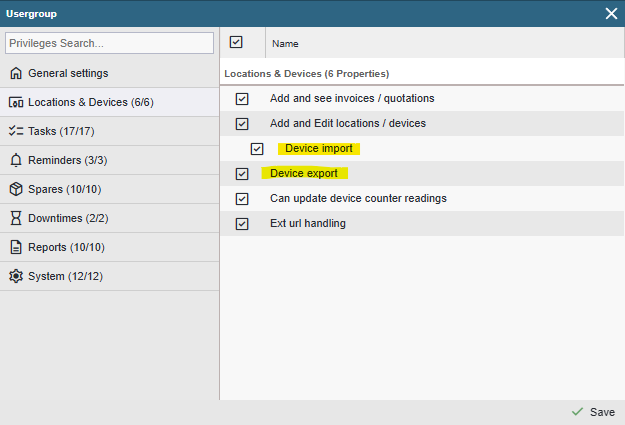Screen dimensions: 625x425
Task: Click the Reports document icon
Action: (x=16, y=247)
